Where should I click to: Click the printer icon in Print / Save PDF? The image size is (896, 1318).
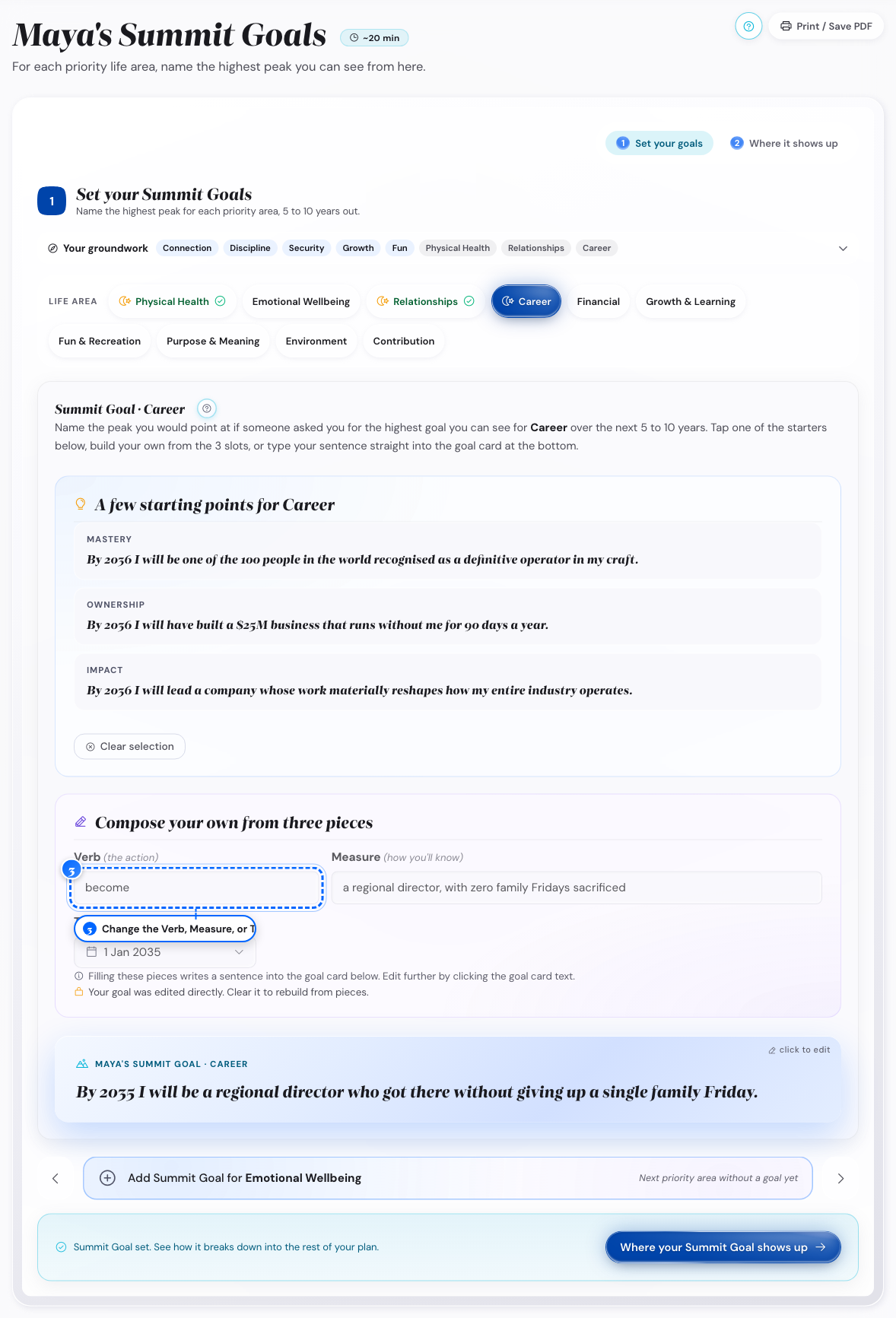click(786, 26)
